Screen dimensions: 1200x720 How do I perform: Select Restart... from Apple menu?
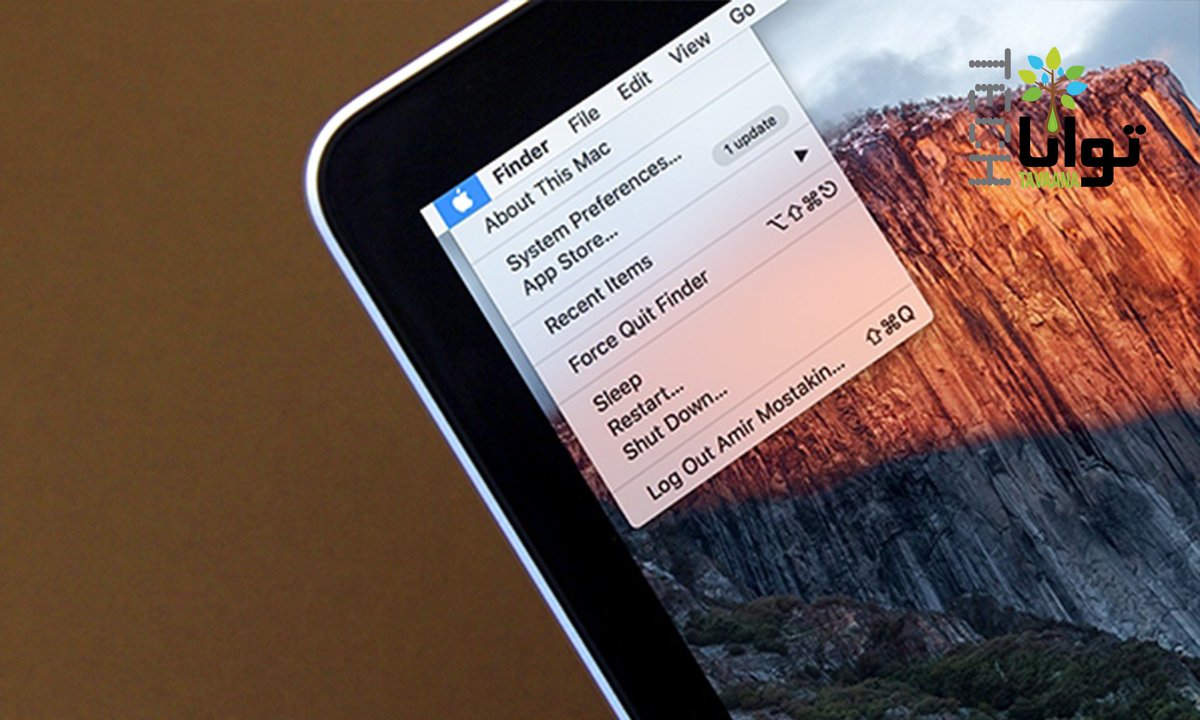(x=647, y=408)
